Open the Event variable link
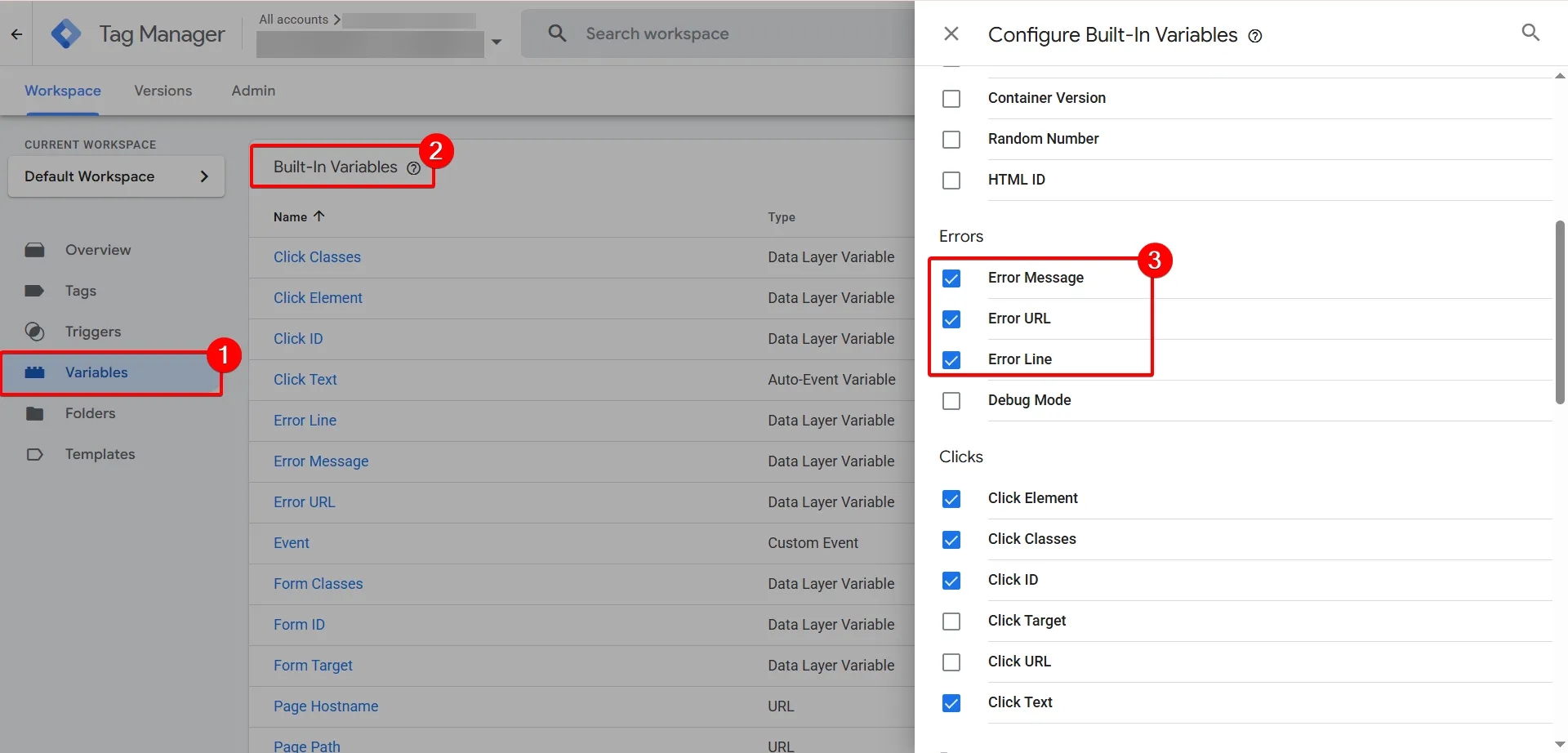 292,543
